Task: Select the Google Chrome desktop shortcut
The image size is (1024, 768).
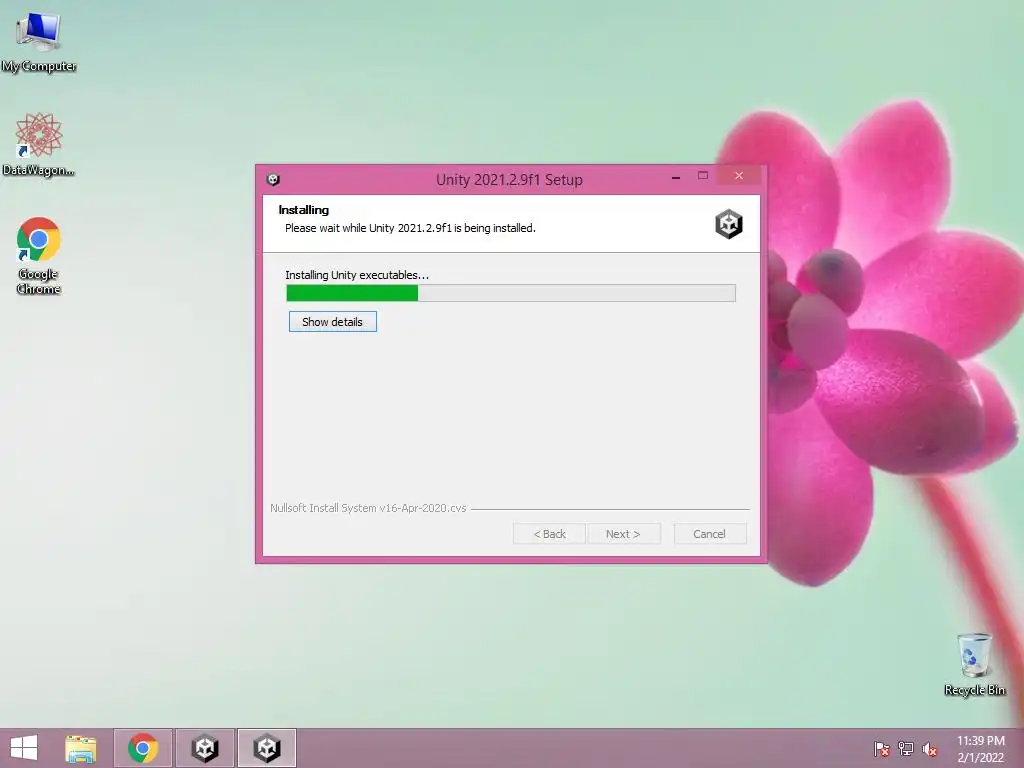Action: pos(39,255)
